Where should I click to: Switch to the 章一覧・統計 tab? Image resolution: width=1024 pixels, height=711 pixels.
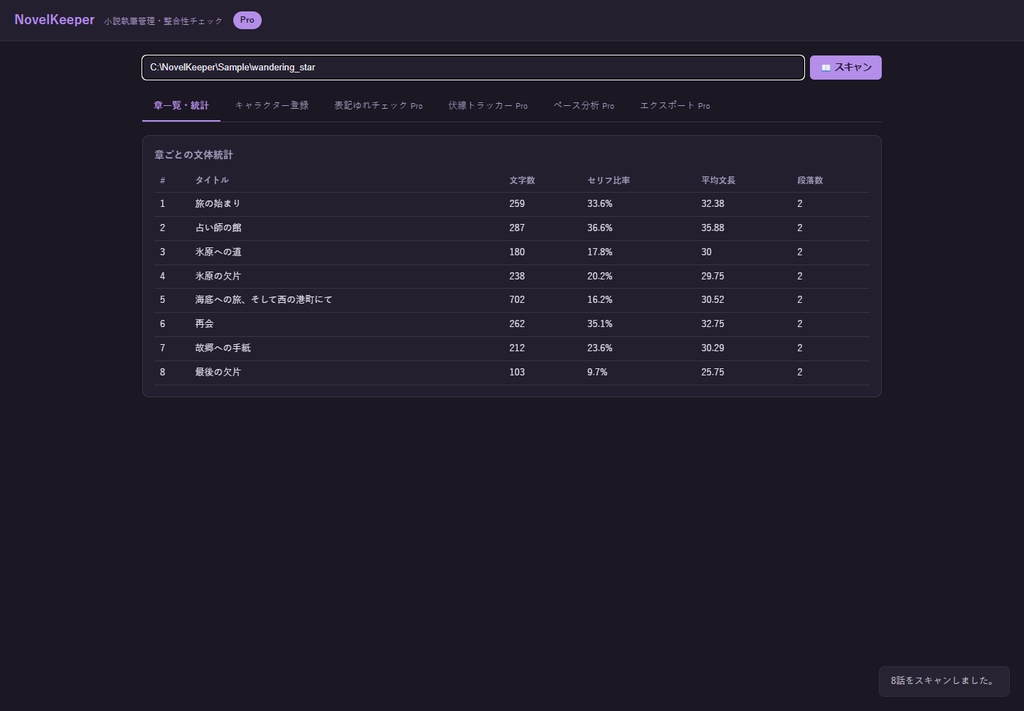point(181,105)
